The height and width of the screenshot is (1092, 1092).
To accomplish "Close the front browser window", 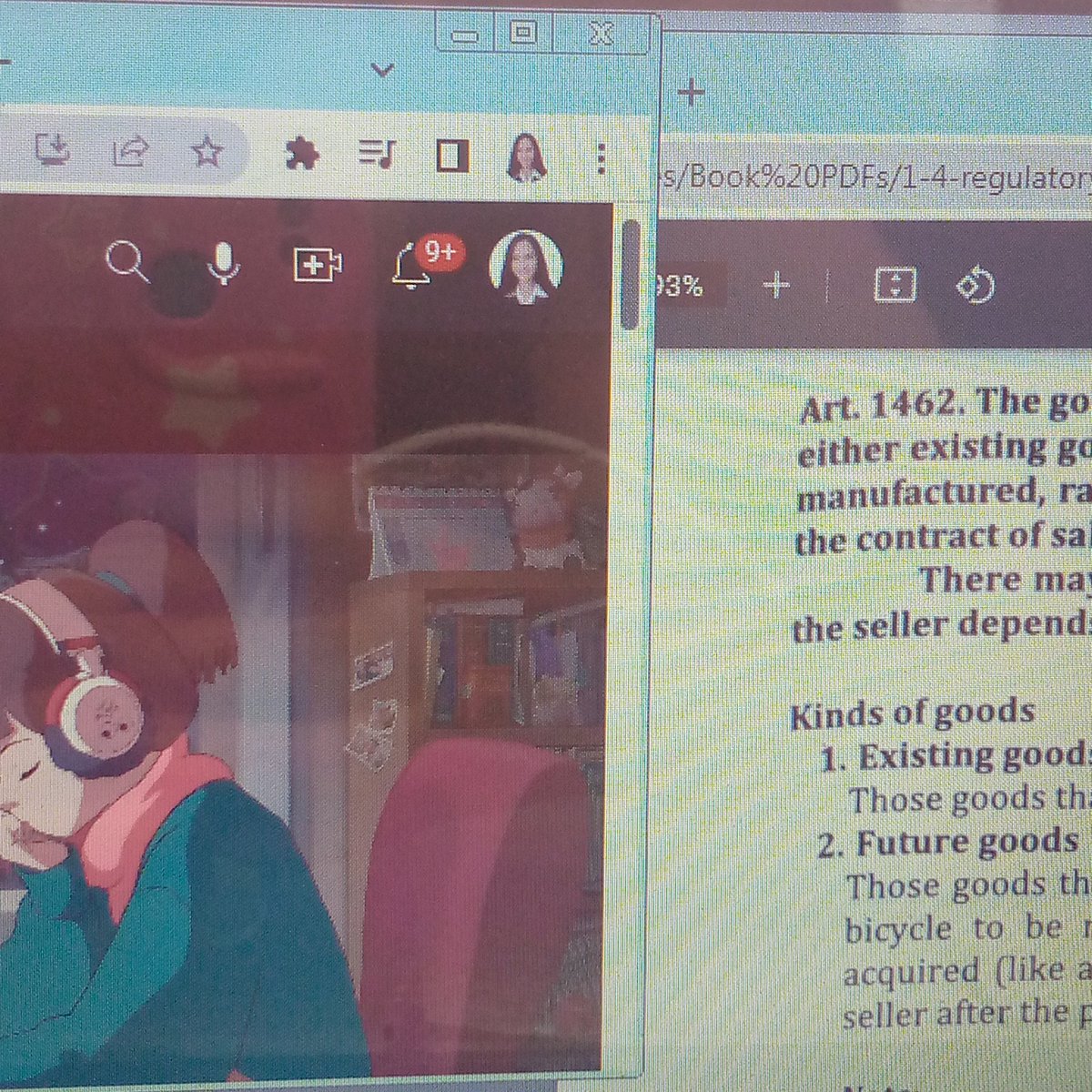I will (x=600, y=35).
